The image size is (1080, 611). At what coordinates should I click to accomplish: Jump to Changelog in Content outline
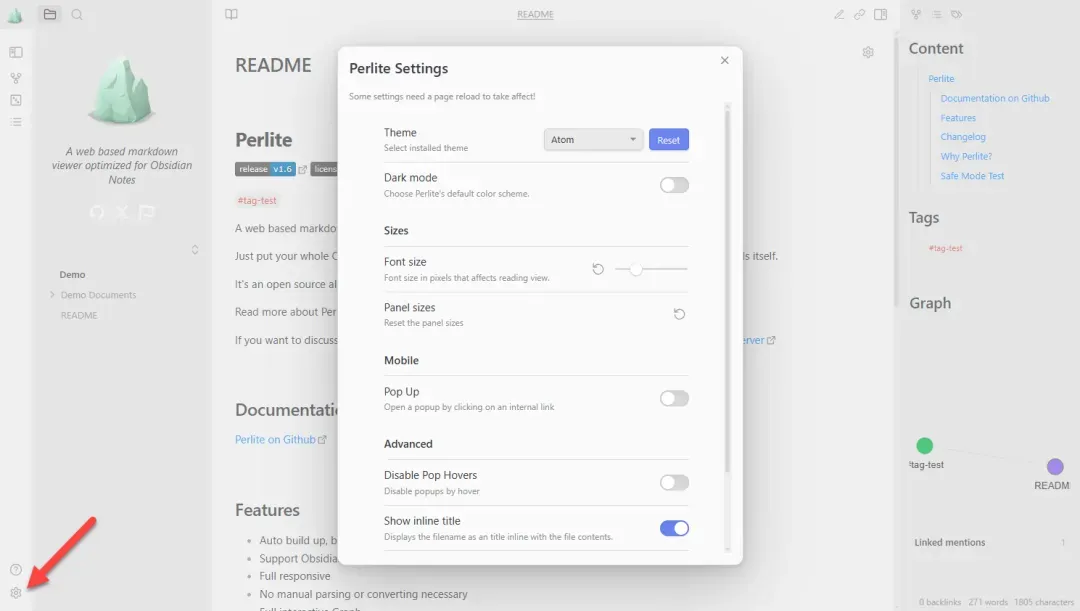pos(963,137)
